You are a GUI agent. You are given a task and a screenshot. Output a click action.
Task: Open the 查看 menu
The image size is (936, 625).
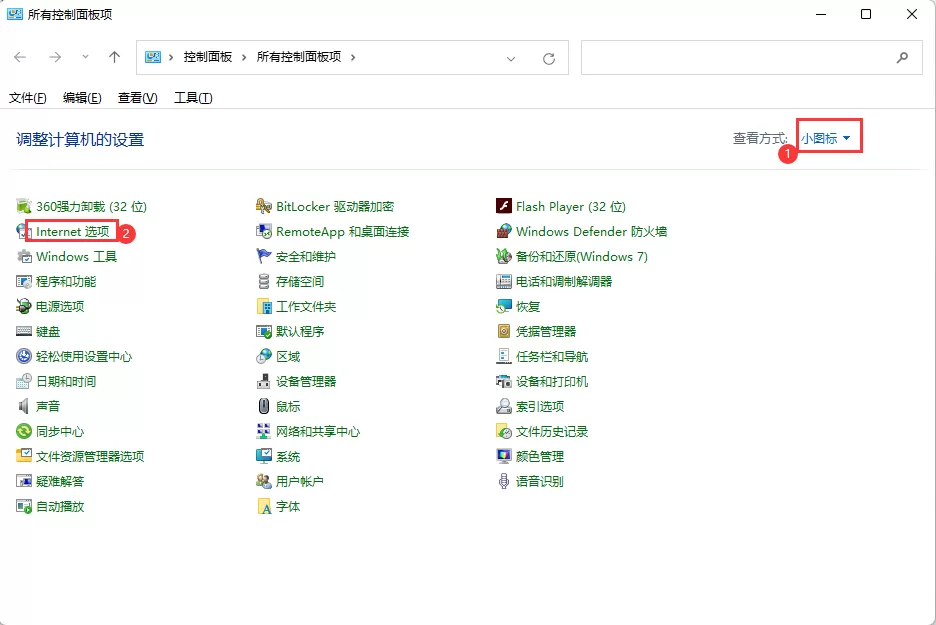(x=137, y=97)
